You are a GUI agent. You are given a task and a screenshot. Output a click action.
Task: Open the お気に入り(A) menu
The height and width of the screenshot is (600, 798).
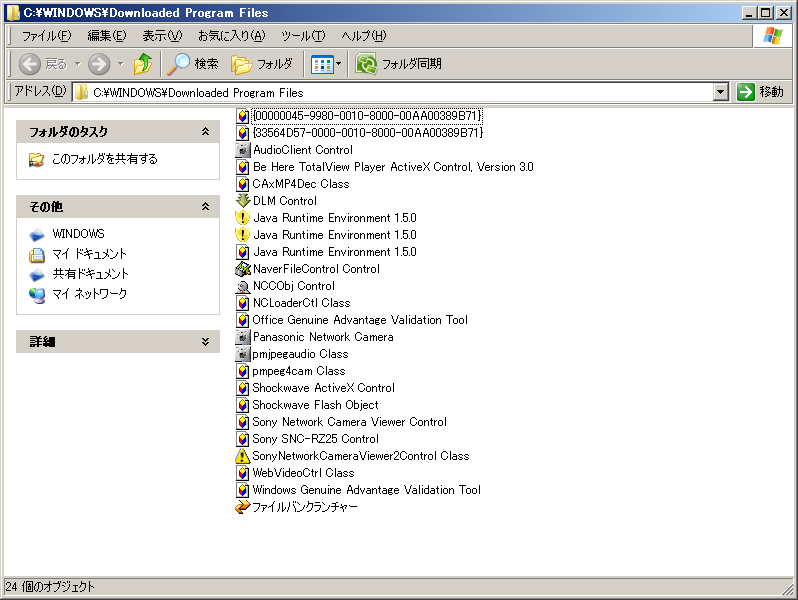tap(232, 36)
